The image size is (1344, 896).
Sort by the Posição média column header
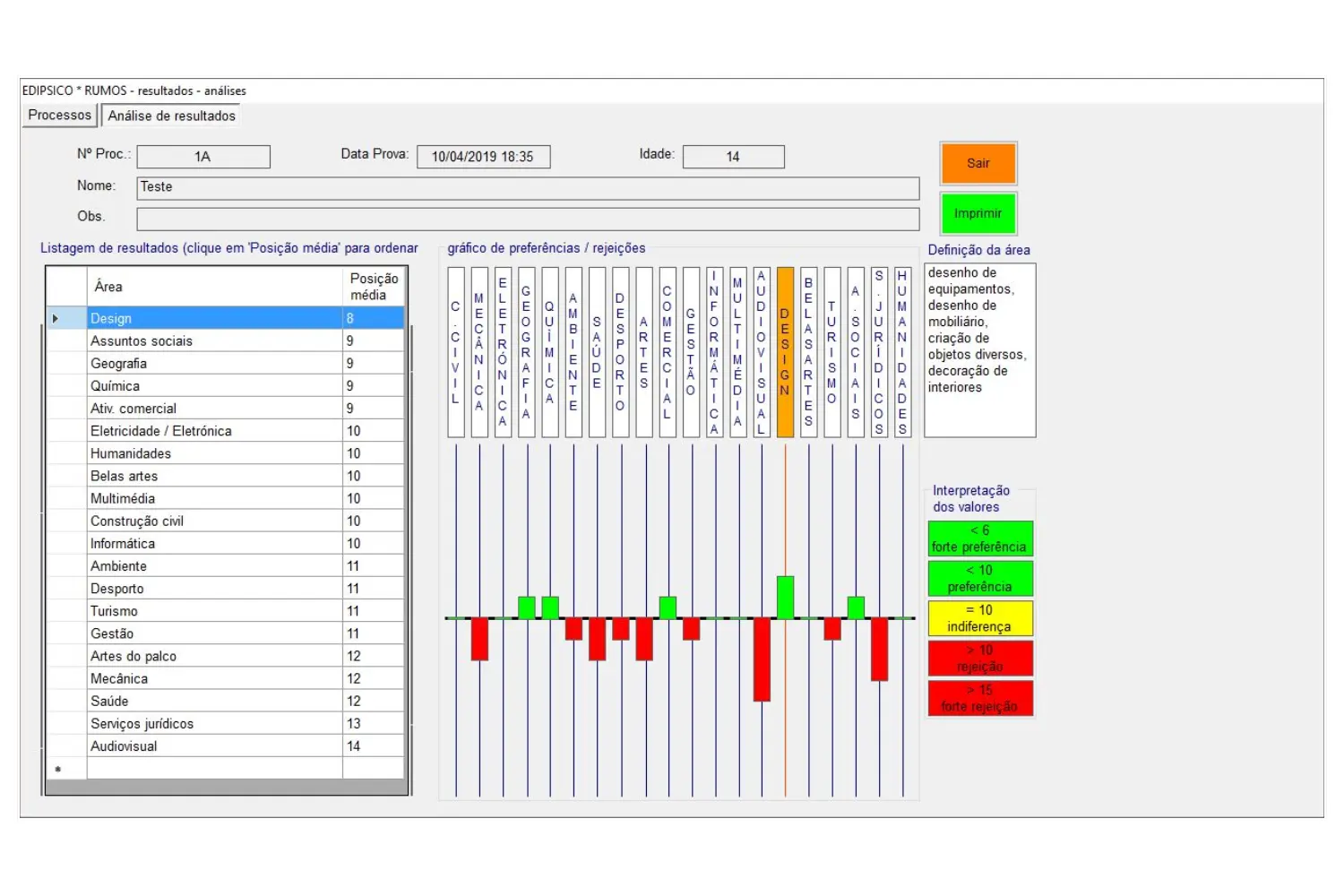[374, 287]
